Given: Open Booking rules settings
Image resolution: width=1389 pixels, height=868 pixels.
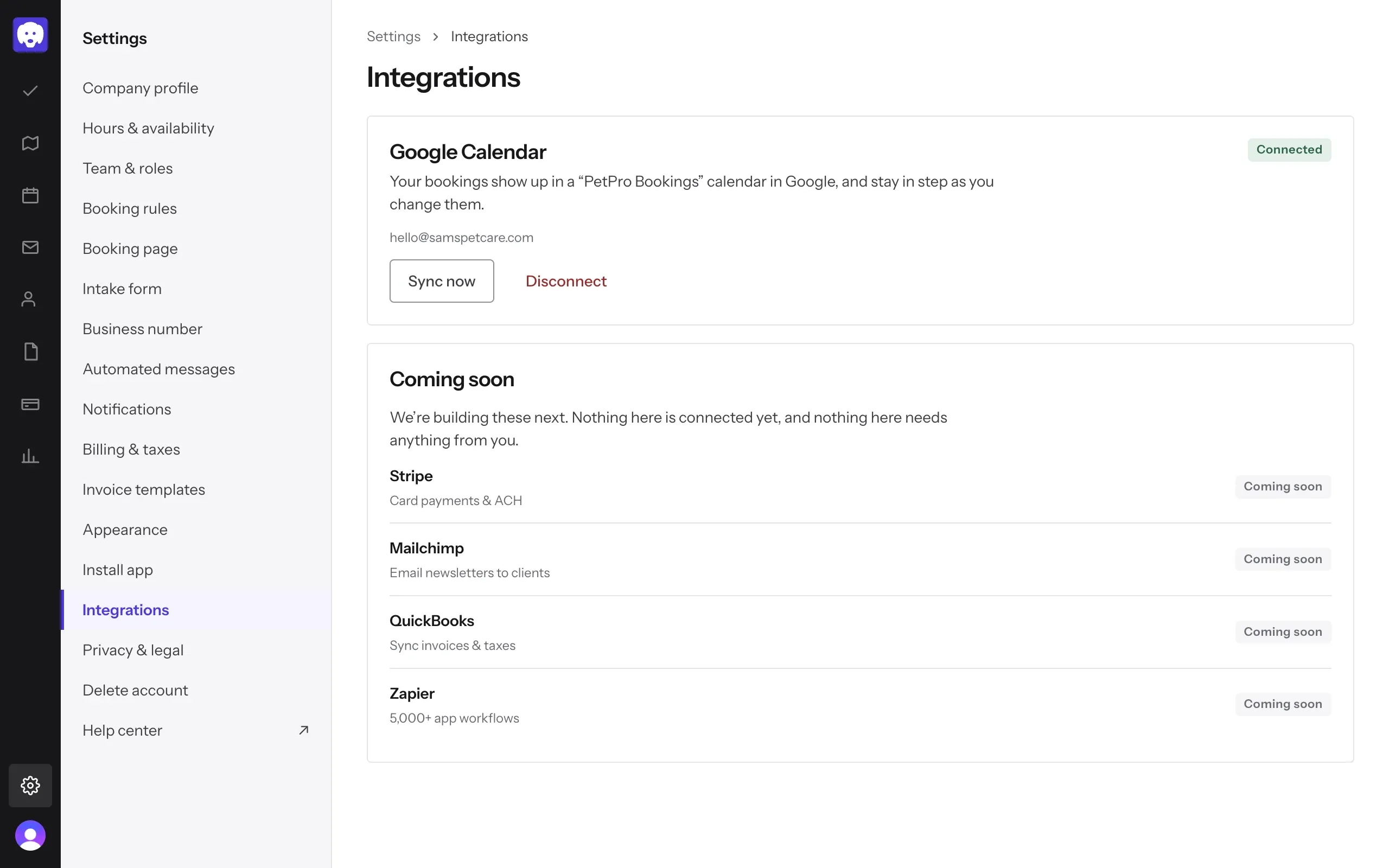Looking at the screenshot, I should (x=196, y=208).
